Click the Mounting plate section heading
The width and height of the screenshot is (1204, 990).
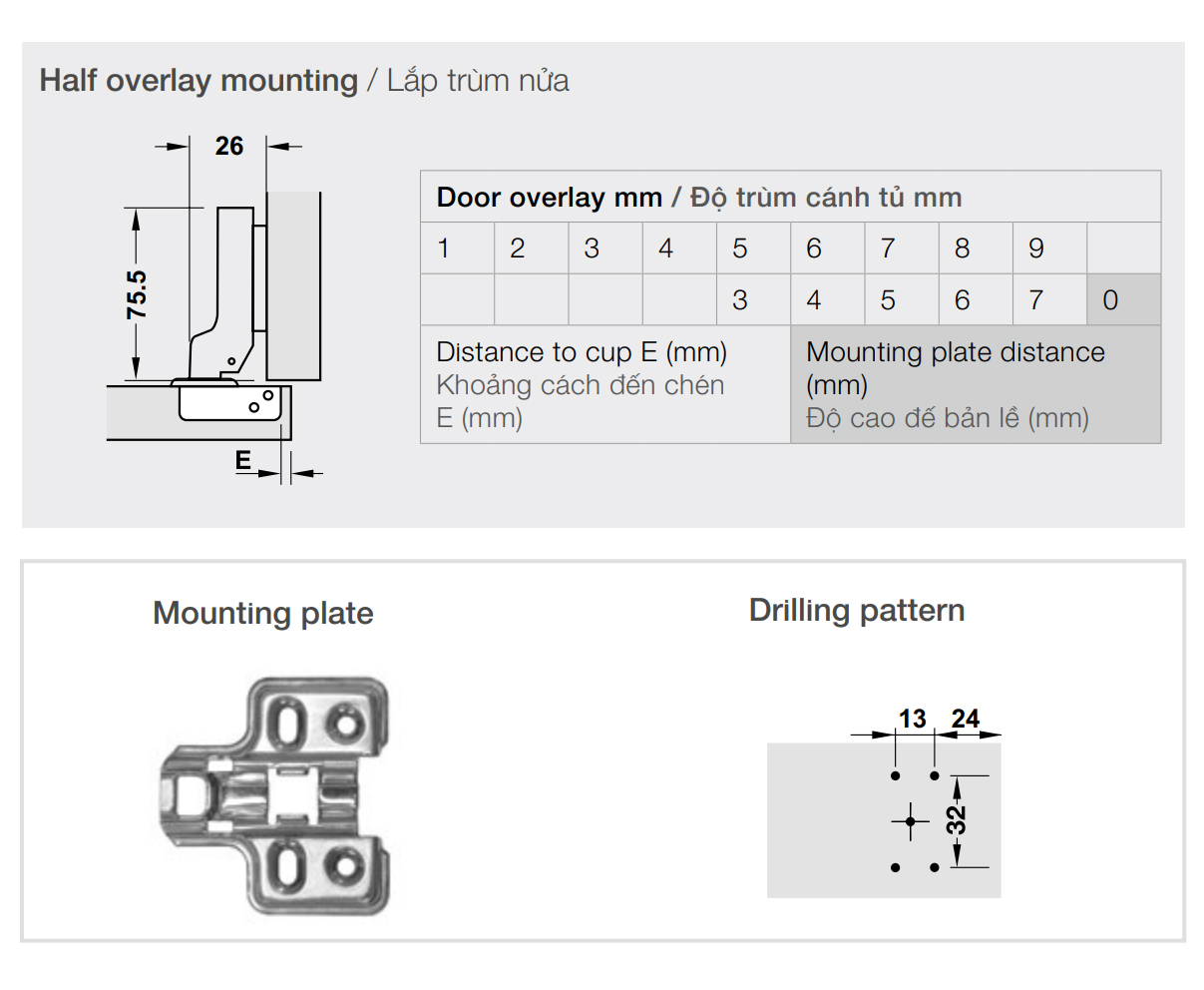click(263, 613)
